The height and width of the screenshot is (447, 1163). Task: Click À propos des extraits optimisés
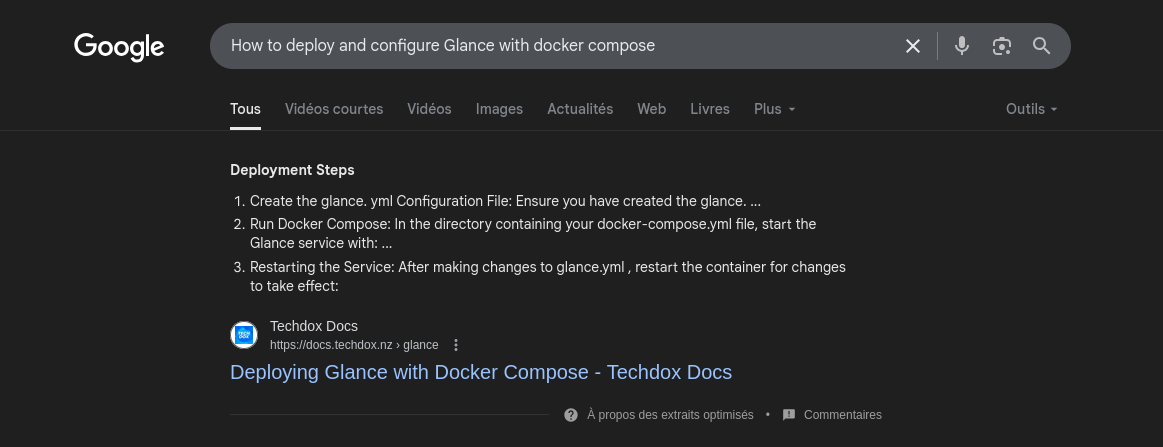pos(670,414)
